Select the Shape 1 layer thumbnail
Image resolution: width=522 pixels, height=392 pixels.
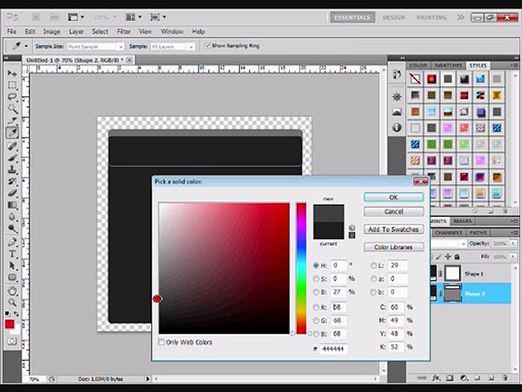pyautogui.click(x=453, y=273)
